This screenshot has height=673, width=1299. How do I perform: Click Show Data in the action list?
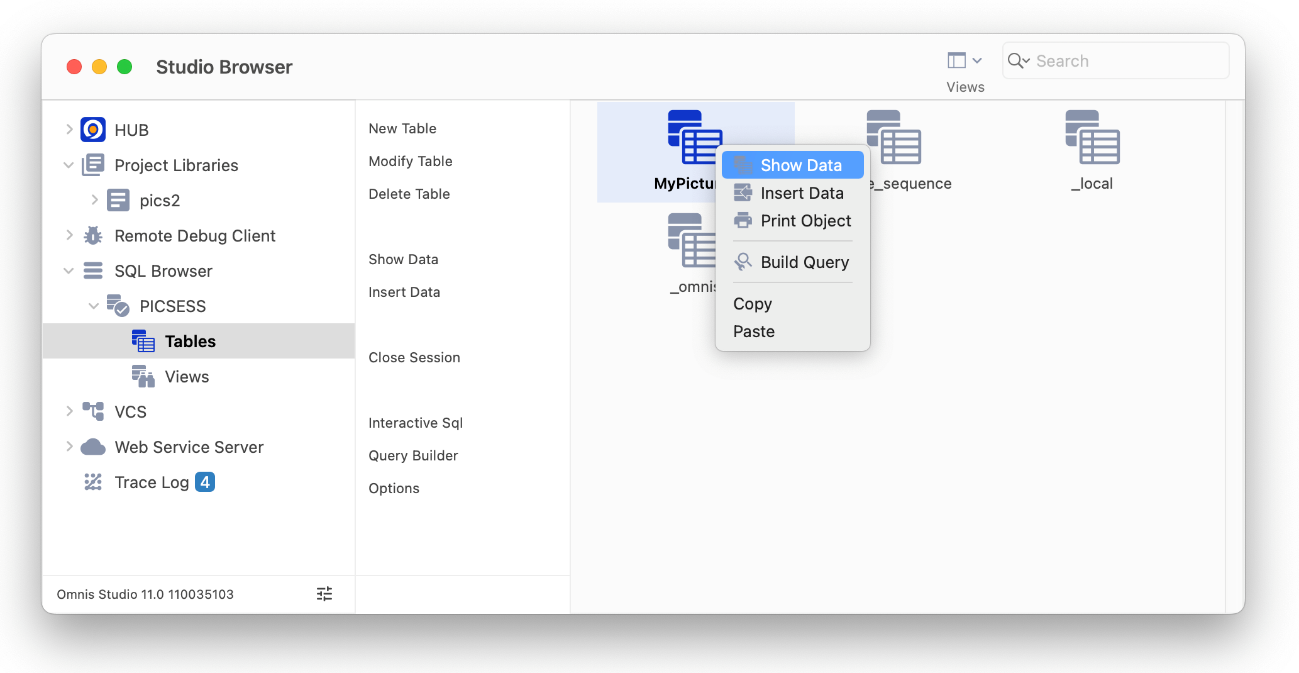coord(403,259)
